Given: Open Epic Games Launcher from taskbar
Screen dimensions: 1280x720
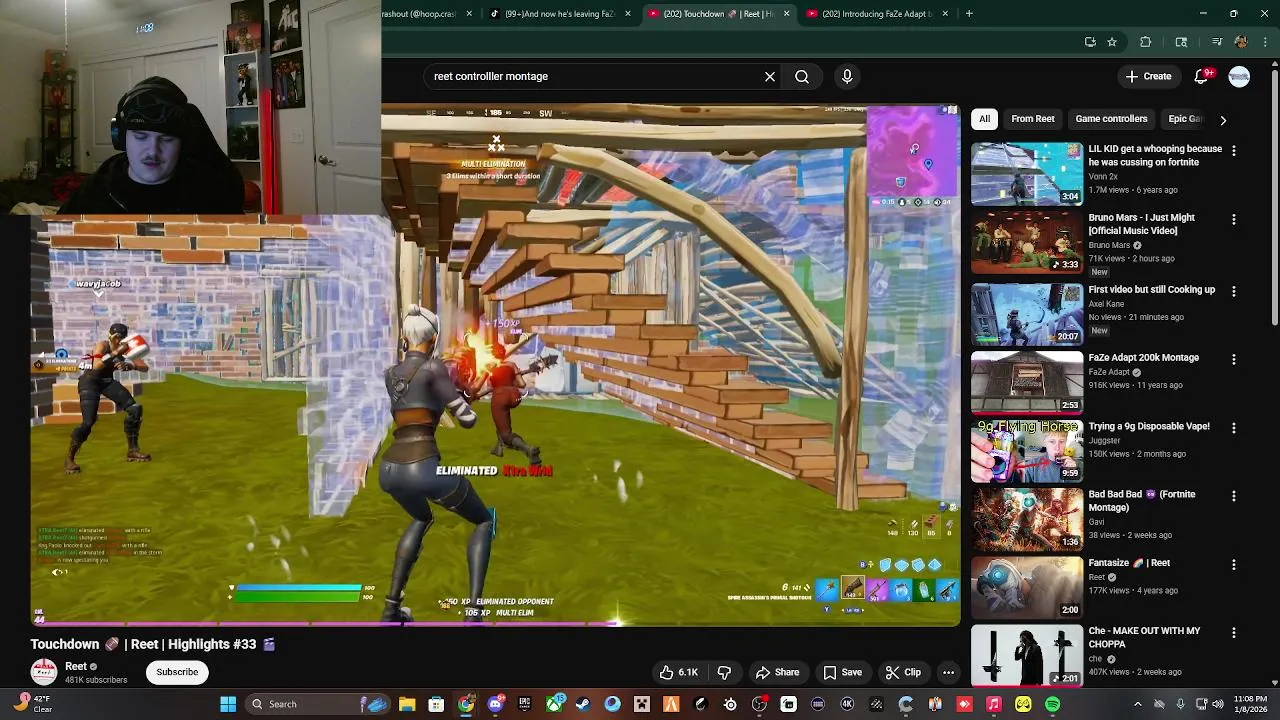Looking at the screenshot, I should (x=524, y=704).
